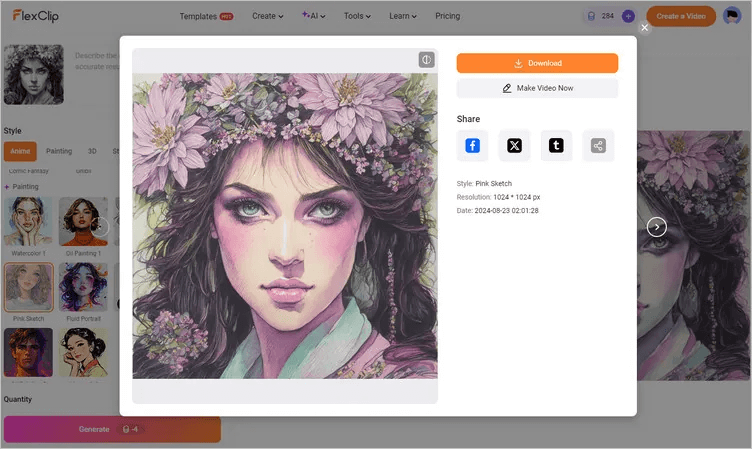Image resolution: width=752 pixels, height=449 pixels.
Task: Open the Templates menu item
Action: [x=204, y=16]
